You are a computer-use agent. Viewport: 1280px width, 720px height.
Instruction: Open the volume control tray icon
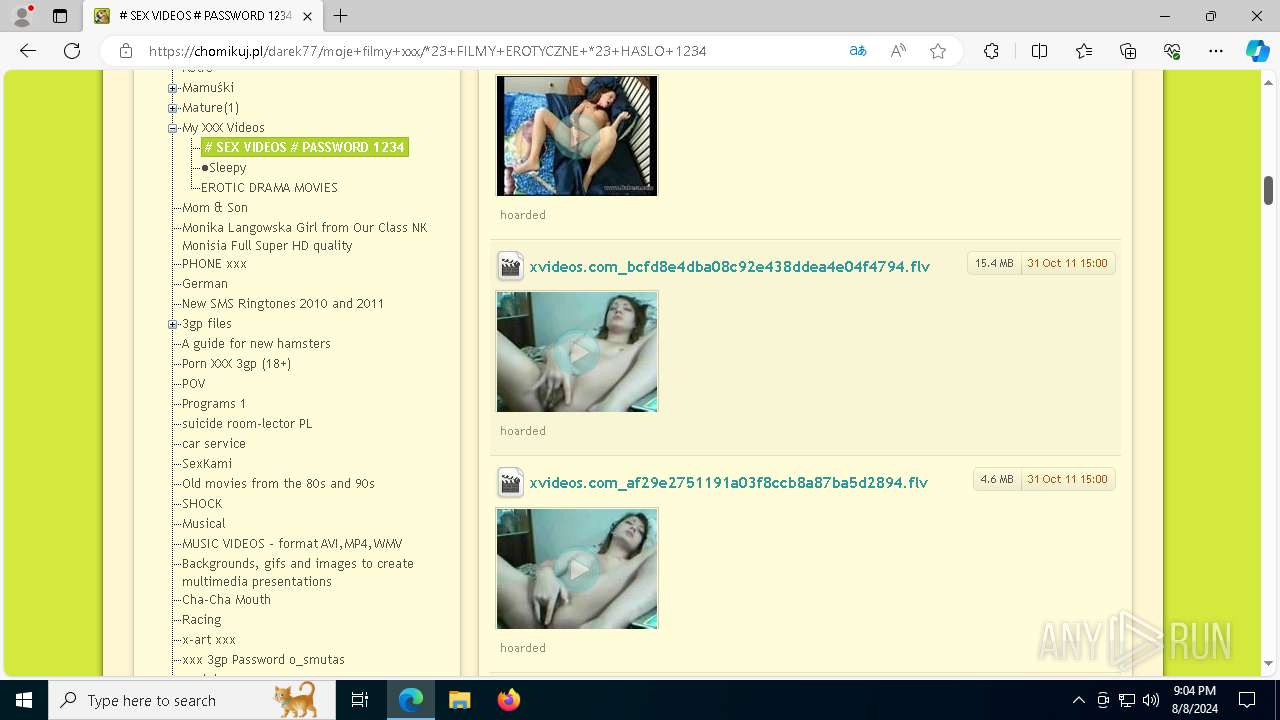(x=1150, y=700)
